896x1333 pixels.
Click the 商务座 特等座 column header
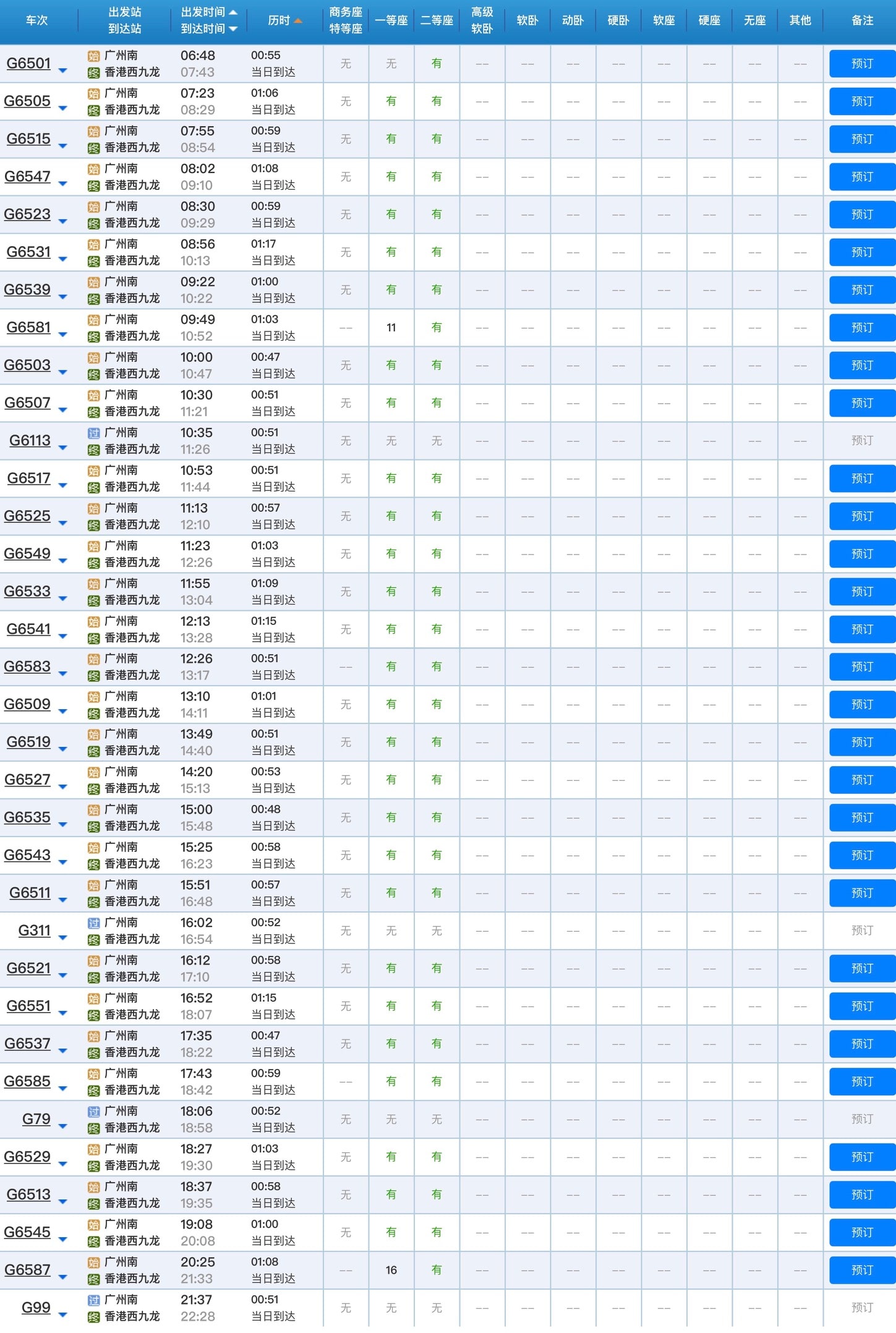click(346, 20)
